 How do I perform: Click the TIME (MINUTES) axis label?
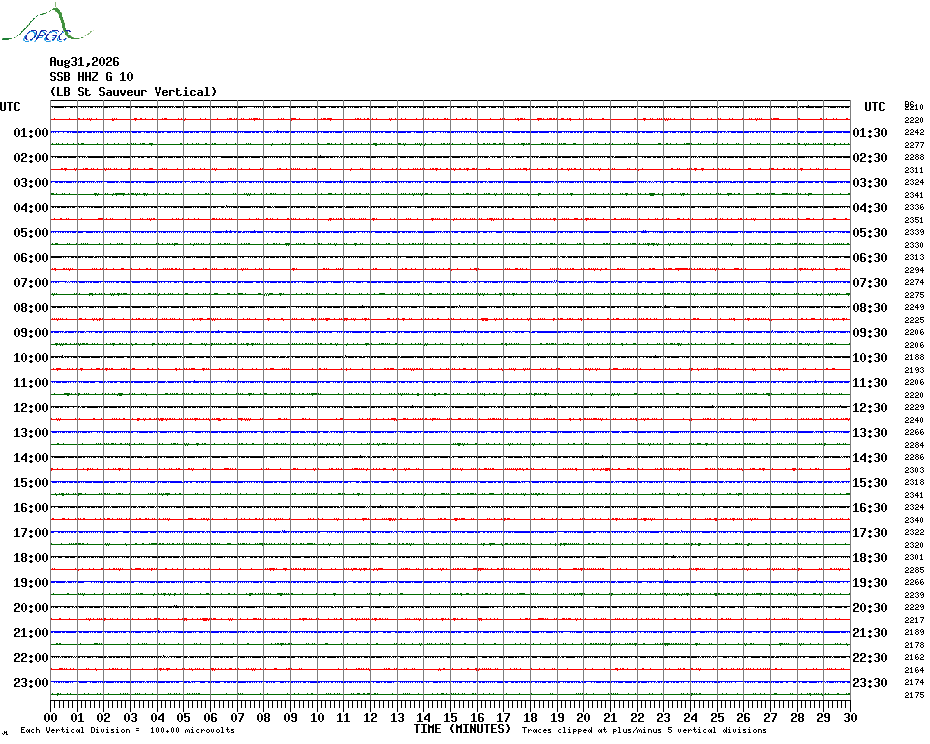[x=462, y=729]
